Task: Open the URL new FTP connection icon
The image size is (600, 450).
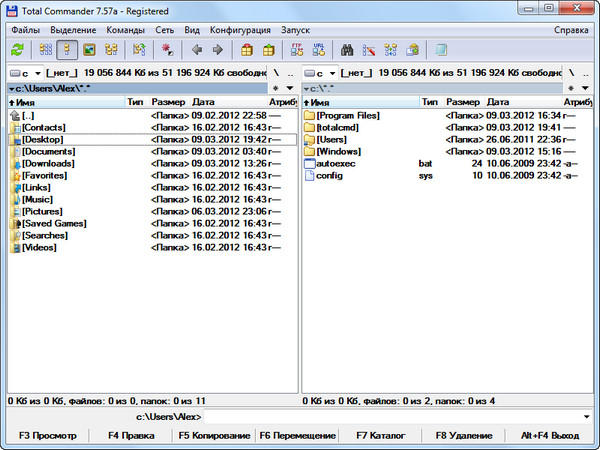Action: (318, 49)
